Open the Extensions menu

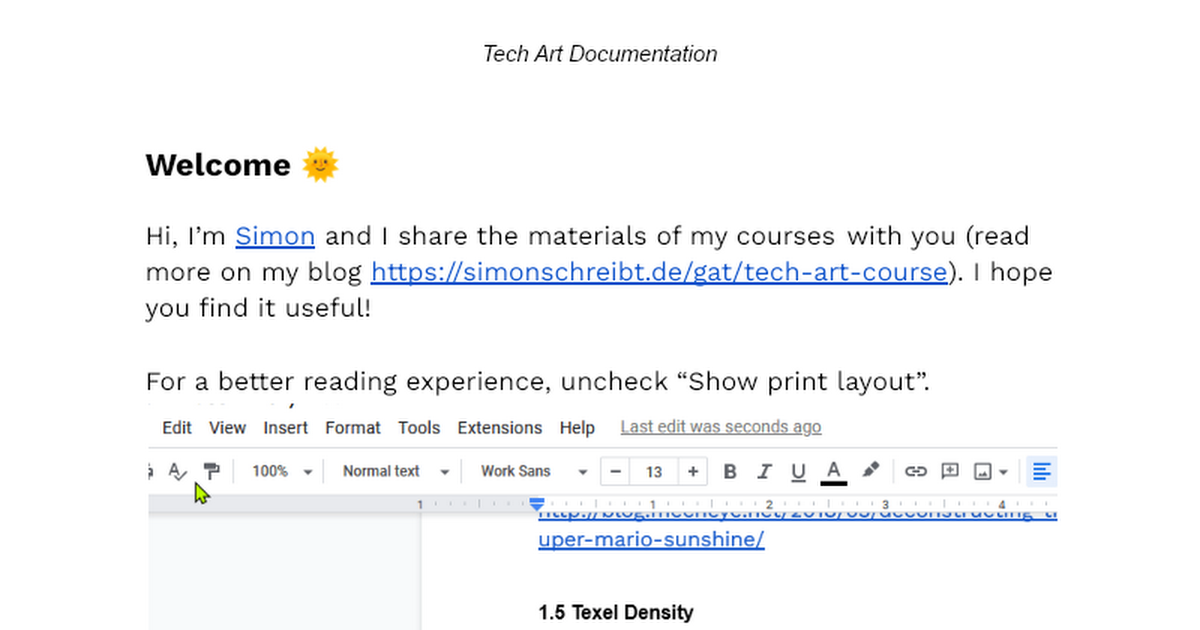pyautogui.click(x=500, y=427)
